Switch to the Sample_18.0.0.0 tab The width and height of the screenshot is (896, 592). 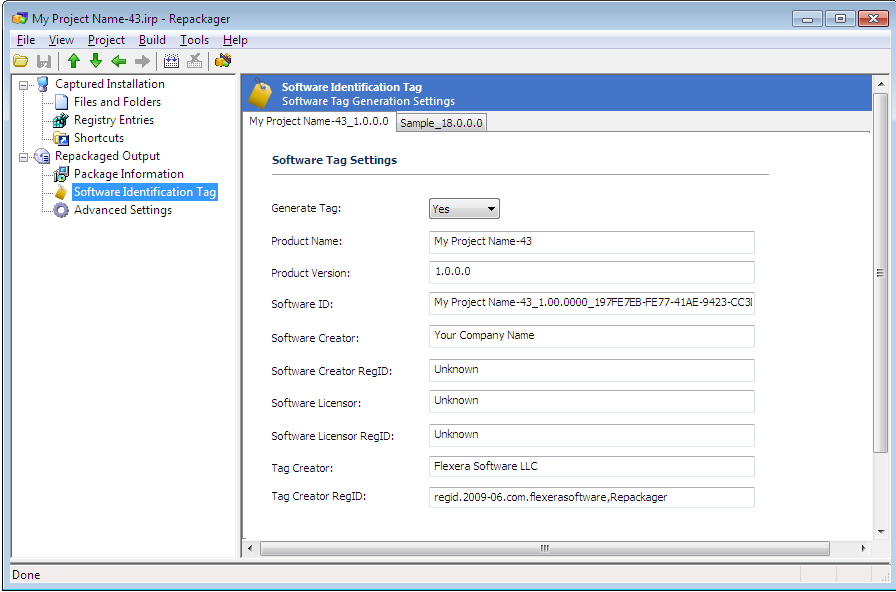441,123
